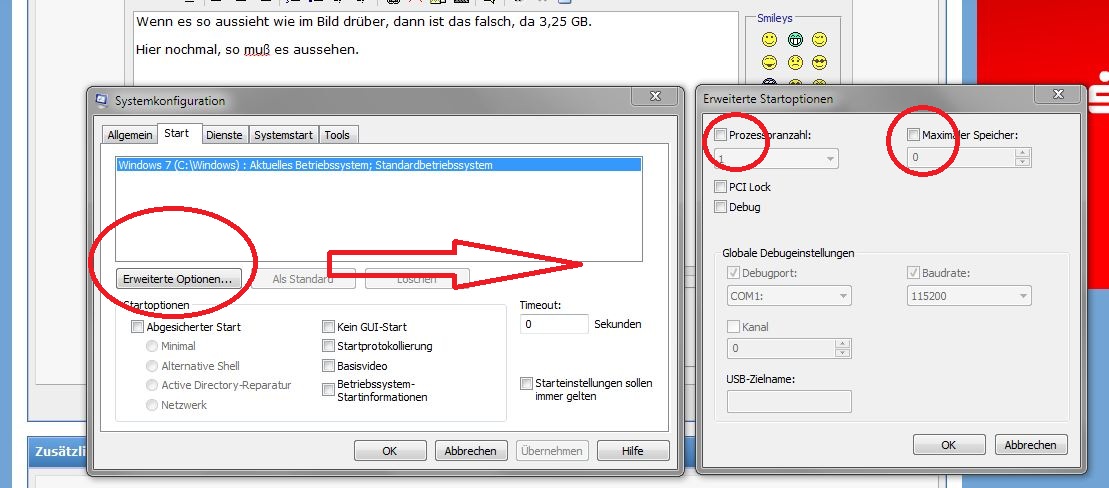This screenshot has width=1109, height=488.
Task: Tick Betriebssystem-Startinformationen checkbox
Action: click(x=328, y=390)
